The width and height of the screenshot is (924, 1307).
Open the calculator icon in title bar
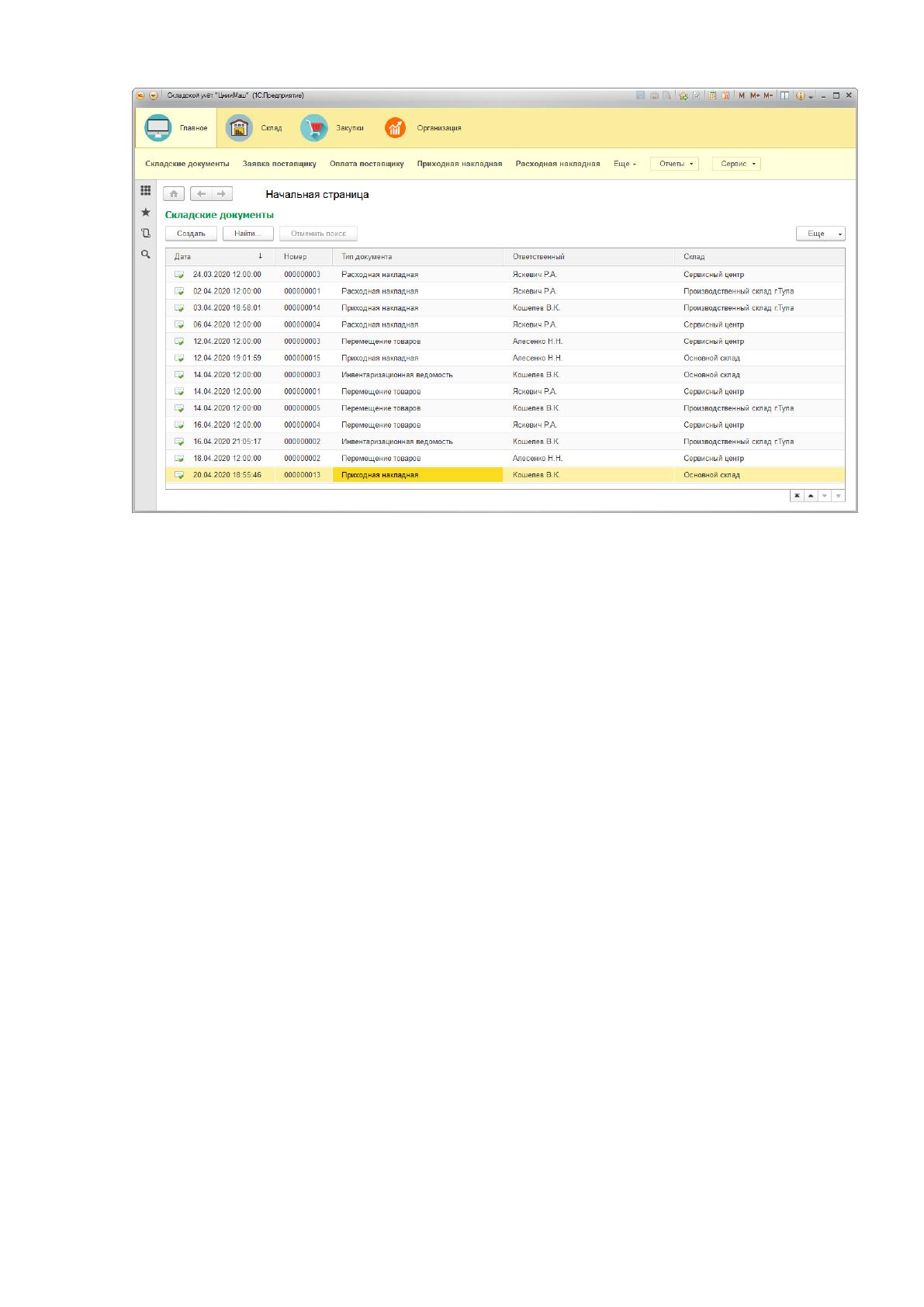pyautogui.click(x=711, y=95)
